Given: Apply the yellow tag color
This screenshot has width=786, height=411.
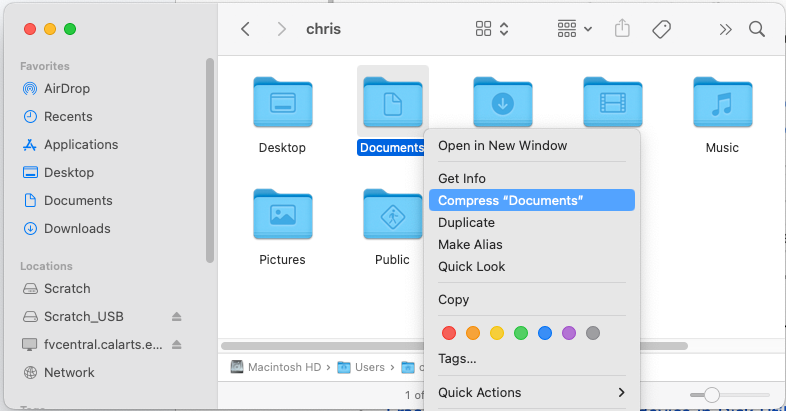Looking at the screenshot, I should tap(497, 333).
